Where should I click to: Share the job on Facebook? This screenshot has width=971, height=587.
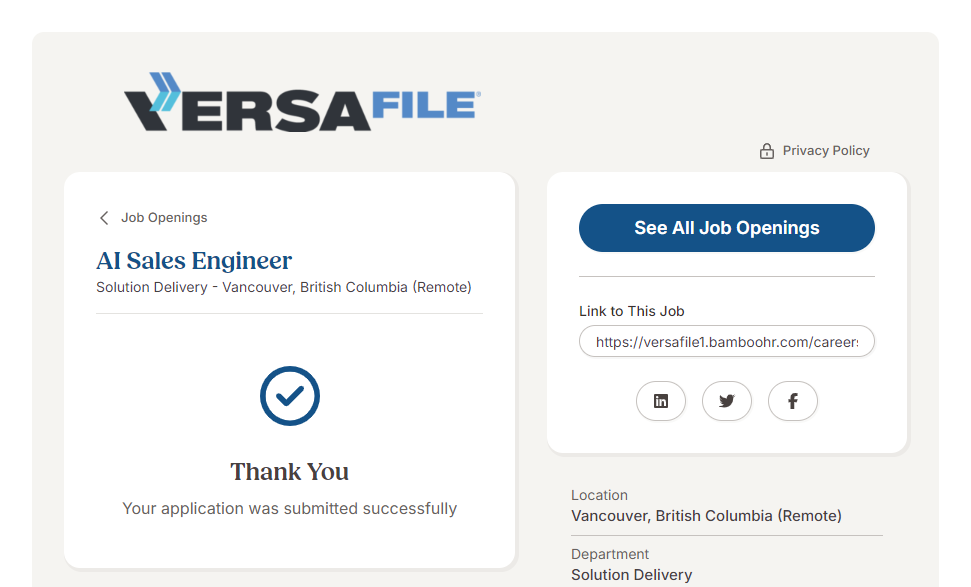click(x=793, y=401)
